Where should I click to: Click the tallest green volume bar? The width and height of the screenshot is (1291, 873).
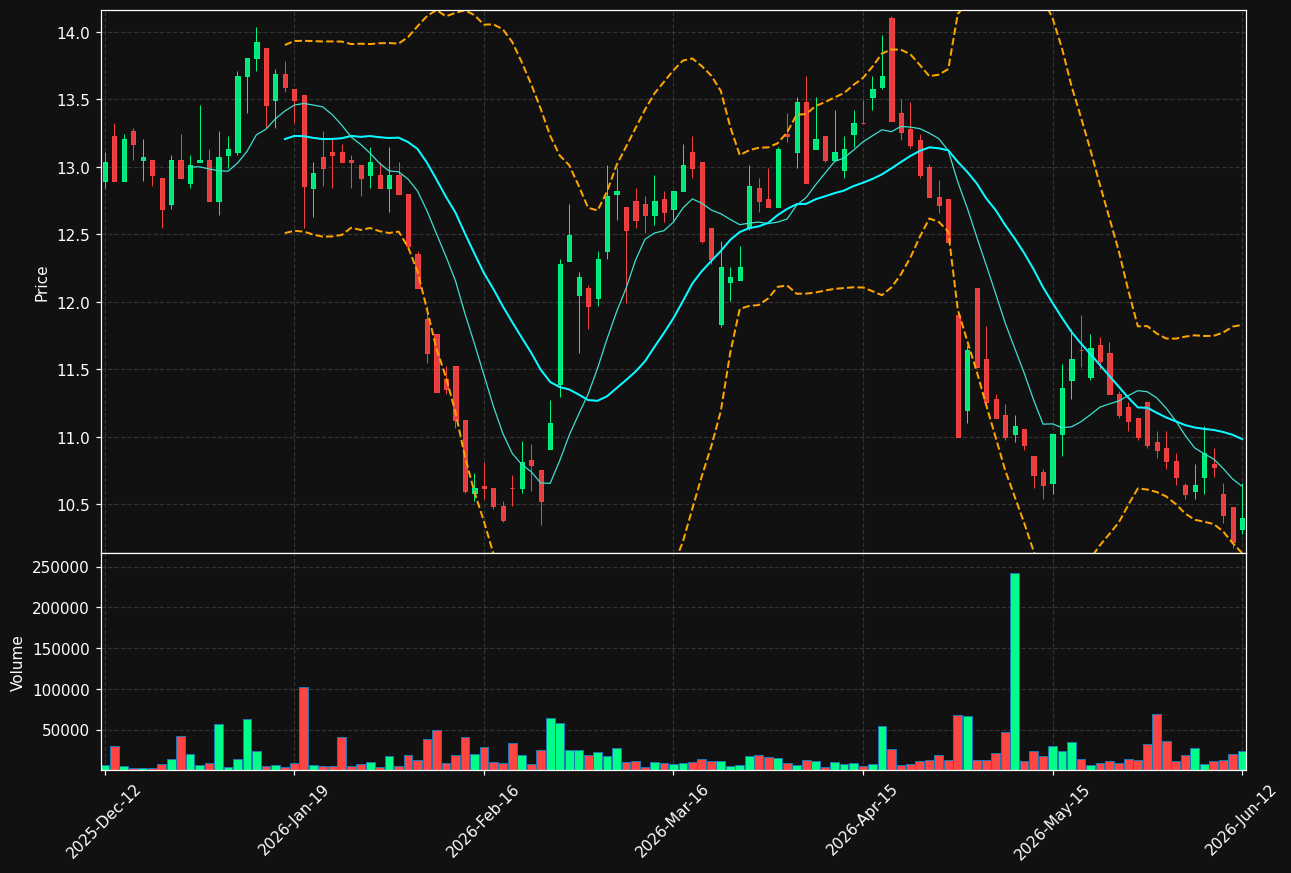tap(1015, 671)
